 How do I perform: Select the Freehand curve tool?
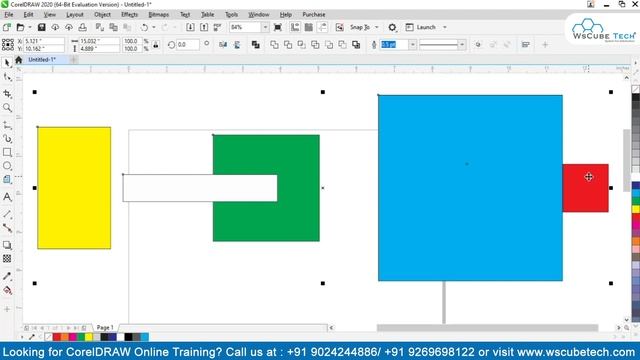(x=7, y=125)
